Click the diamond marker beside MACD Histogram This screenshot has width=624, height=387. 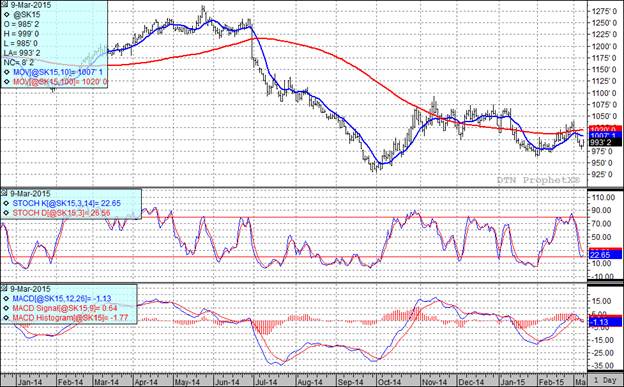pyautogui.click(x=7, y=318)
